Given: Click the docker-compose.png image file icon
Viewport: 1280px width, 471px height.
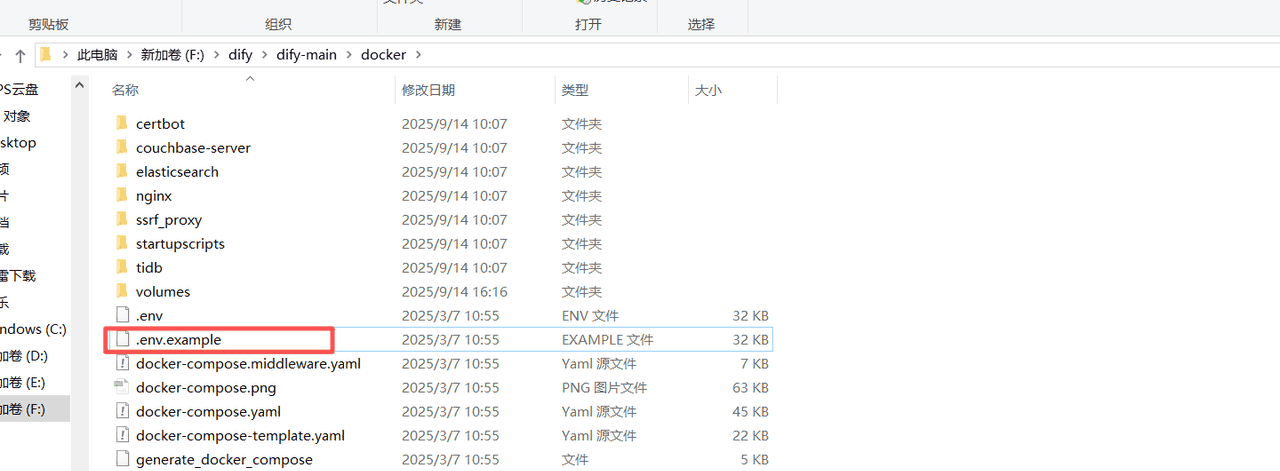Looking at the screenshot, I should click(122, 388).
